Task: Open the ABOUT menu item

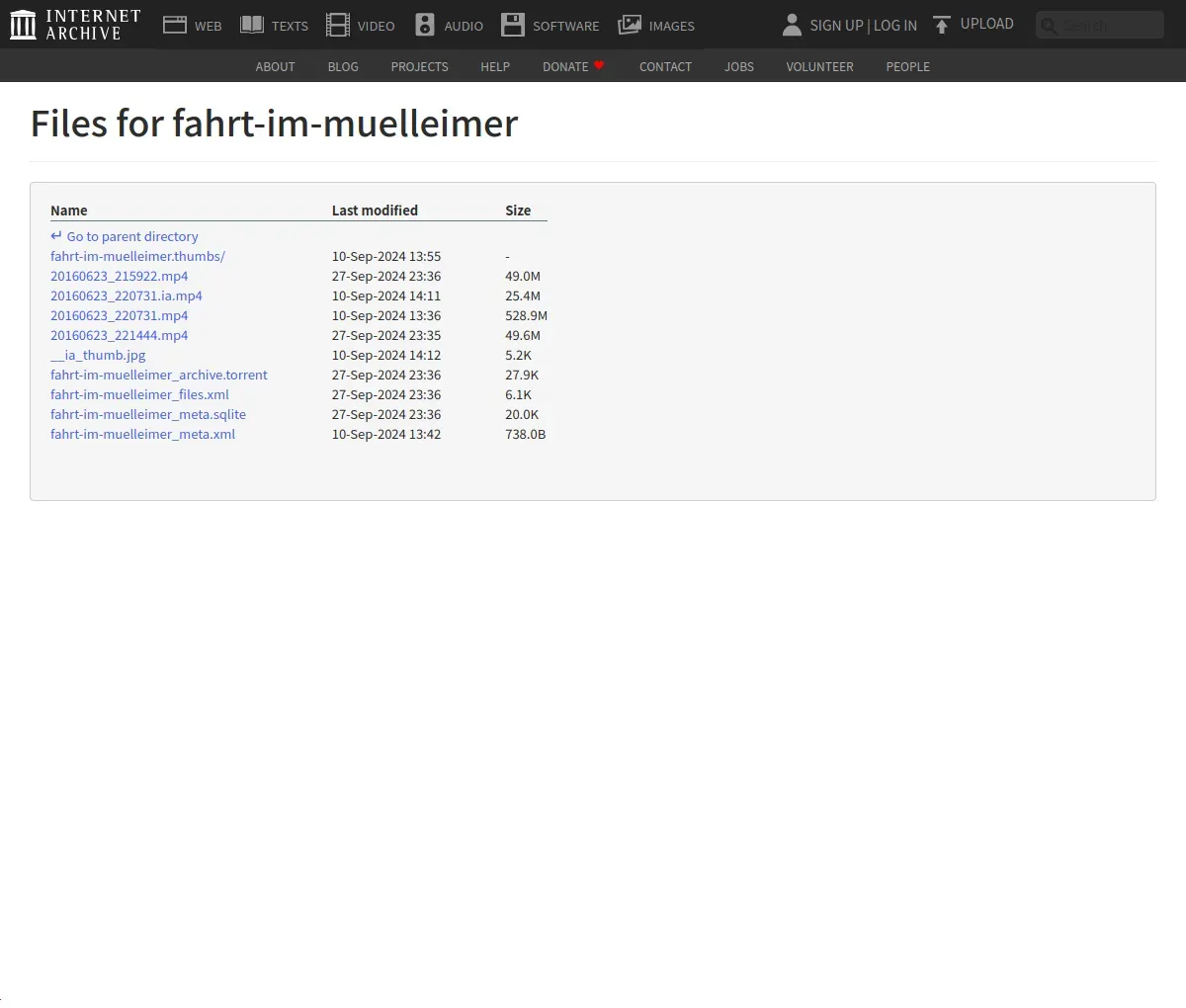Action: click(275, 66)
